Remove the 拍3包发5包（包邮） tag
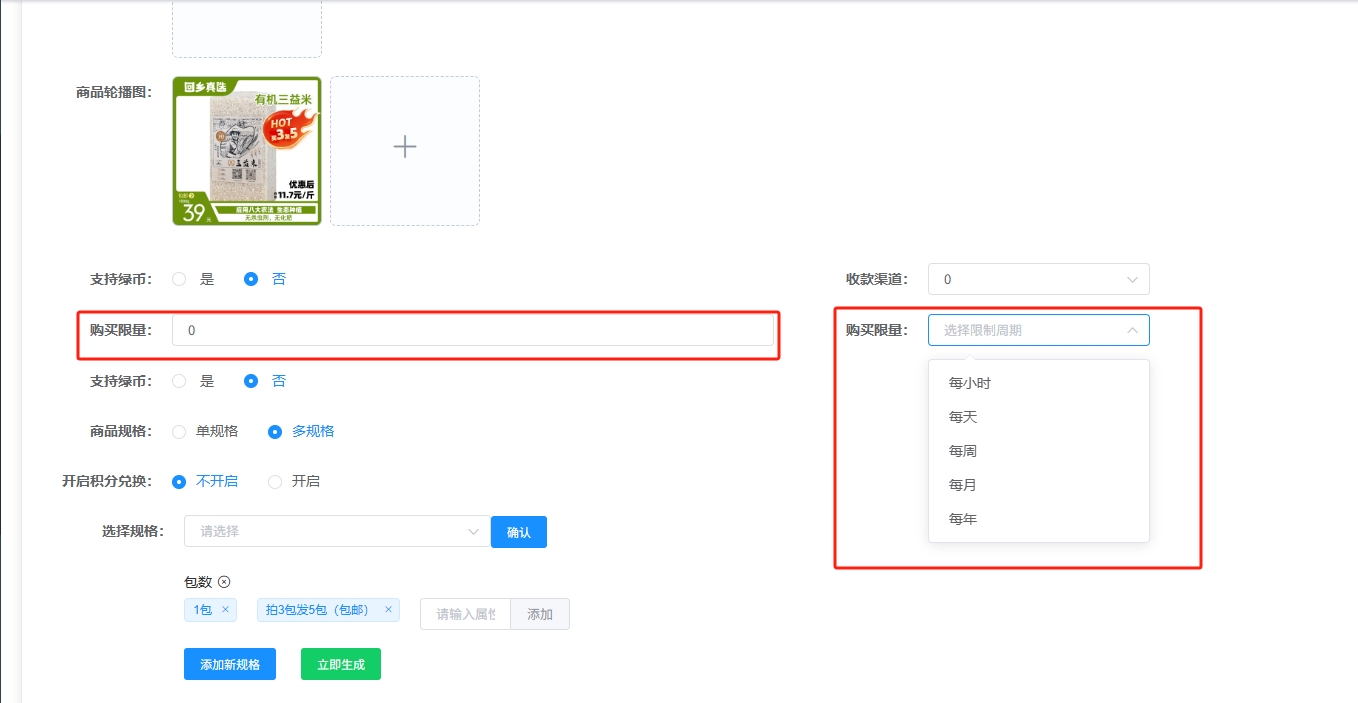1358x703 pixels. point(389,610)
